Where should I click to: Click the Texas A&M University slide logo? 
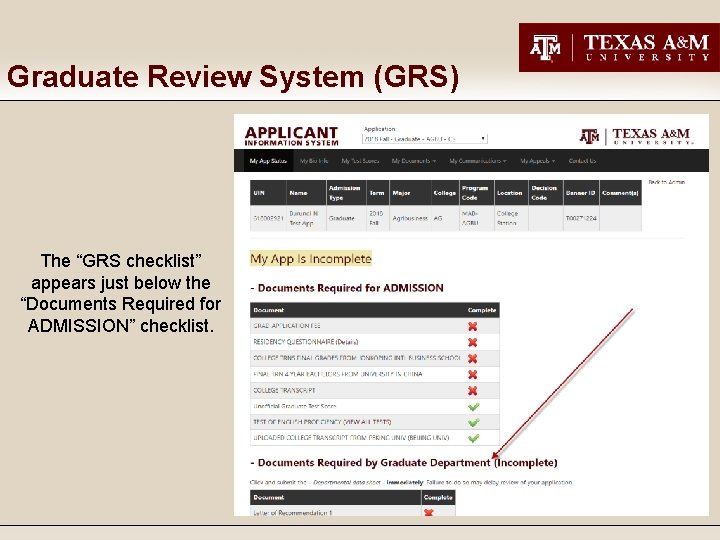(619, 48)
